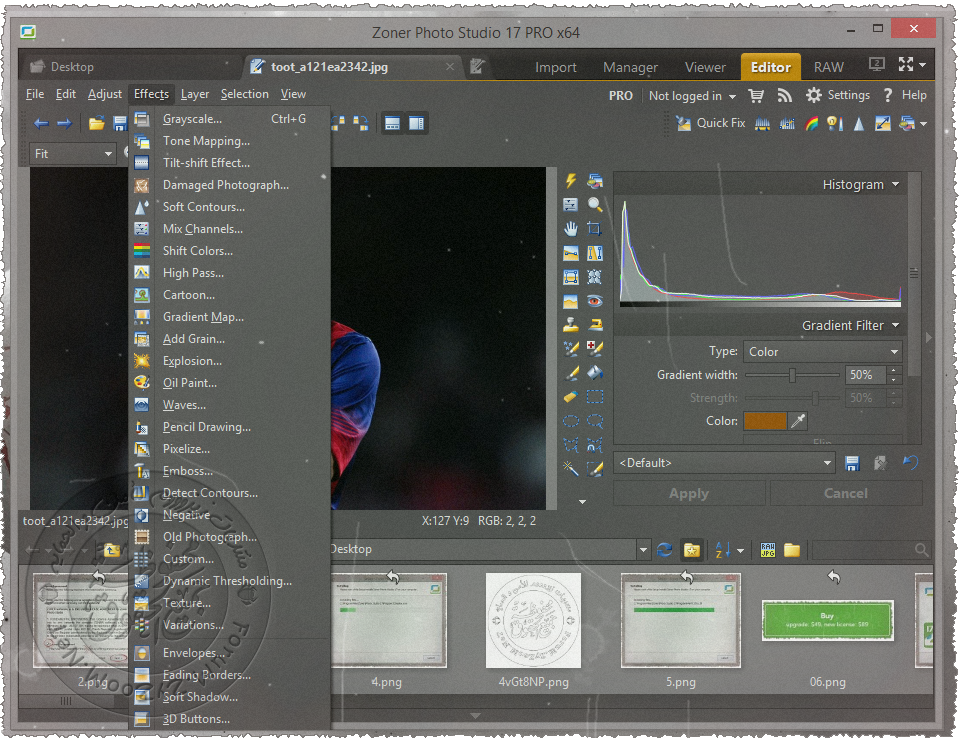Open the Adjust menu
The width and height of the screenshot is (960, 743).
coord(105,94)
